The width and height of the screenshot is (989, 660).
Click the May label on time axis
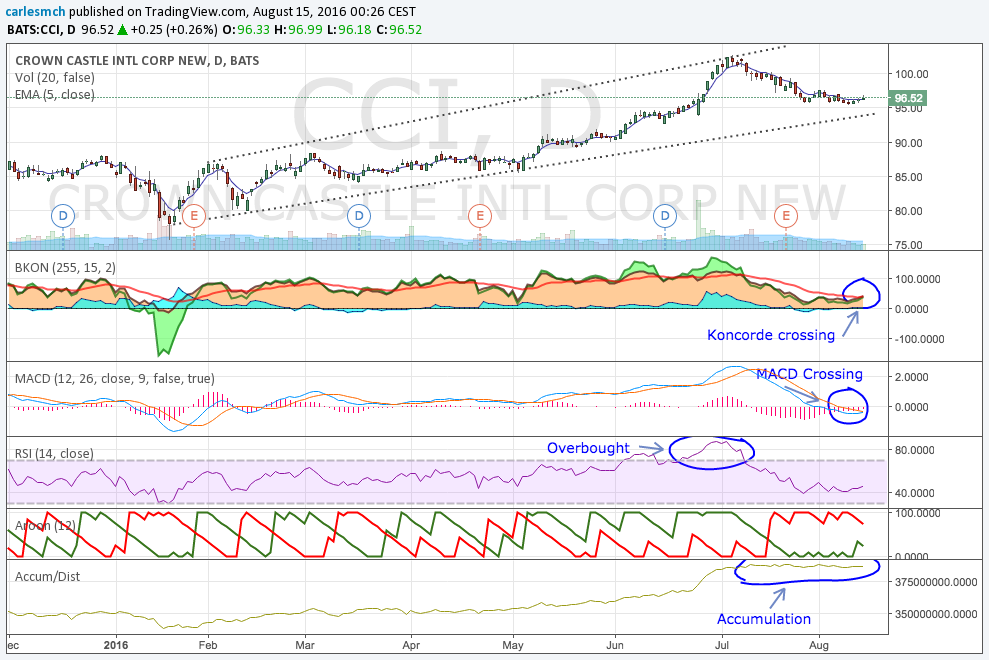[x=513, y=645]
